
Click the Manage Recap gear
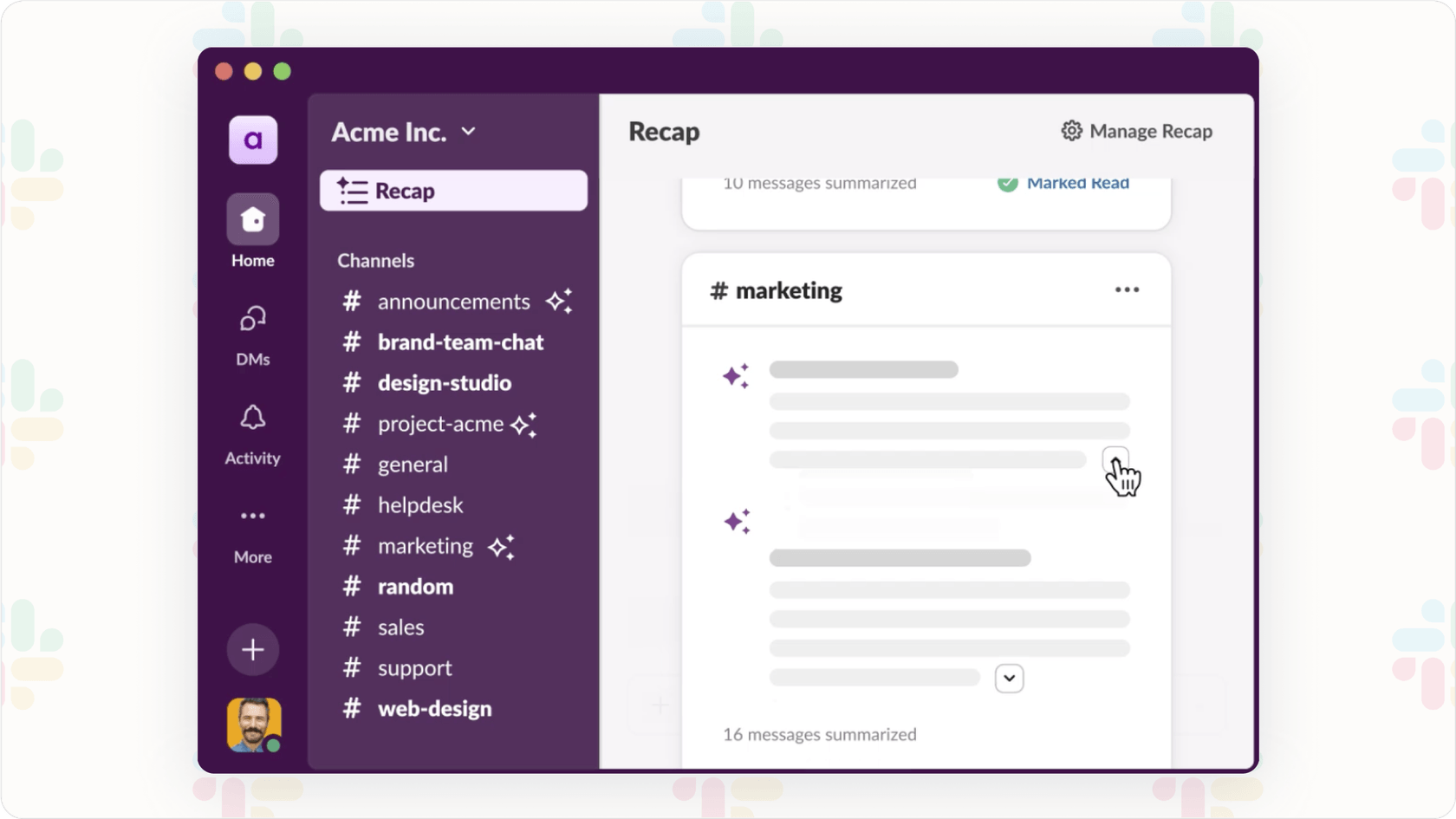pos(1071,131)
